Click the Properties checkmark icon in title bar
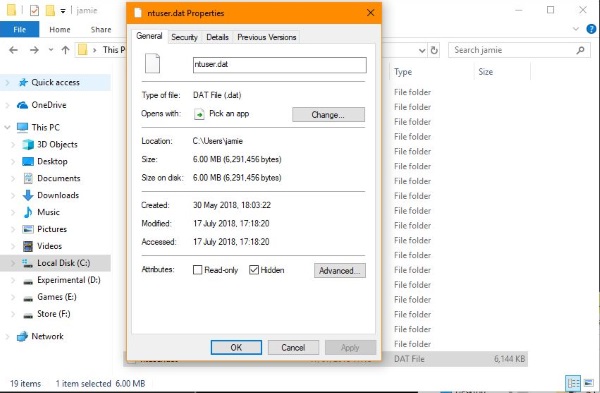Viewport: 600px width, 393px height. (x=34, y=10)
